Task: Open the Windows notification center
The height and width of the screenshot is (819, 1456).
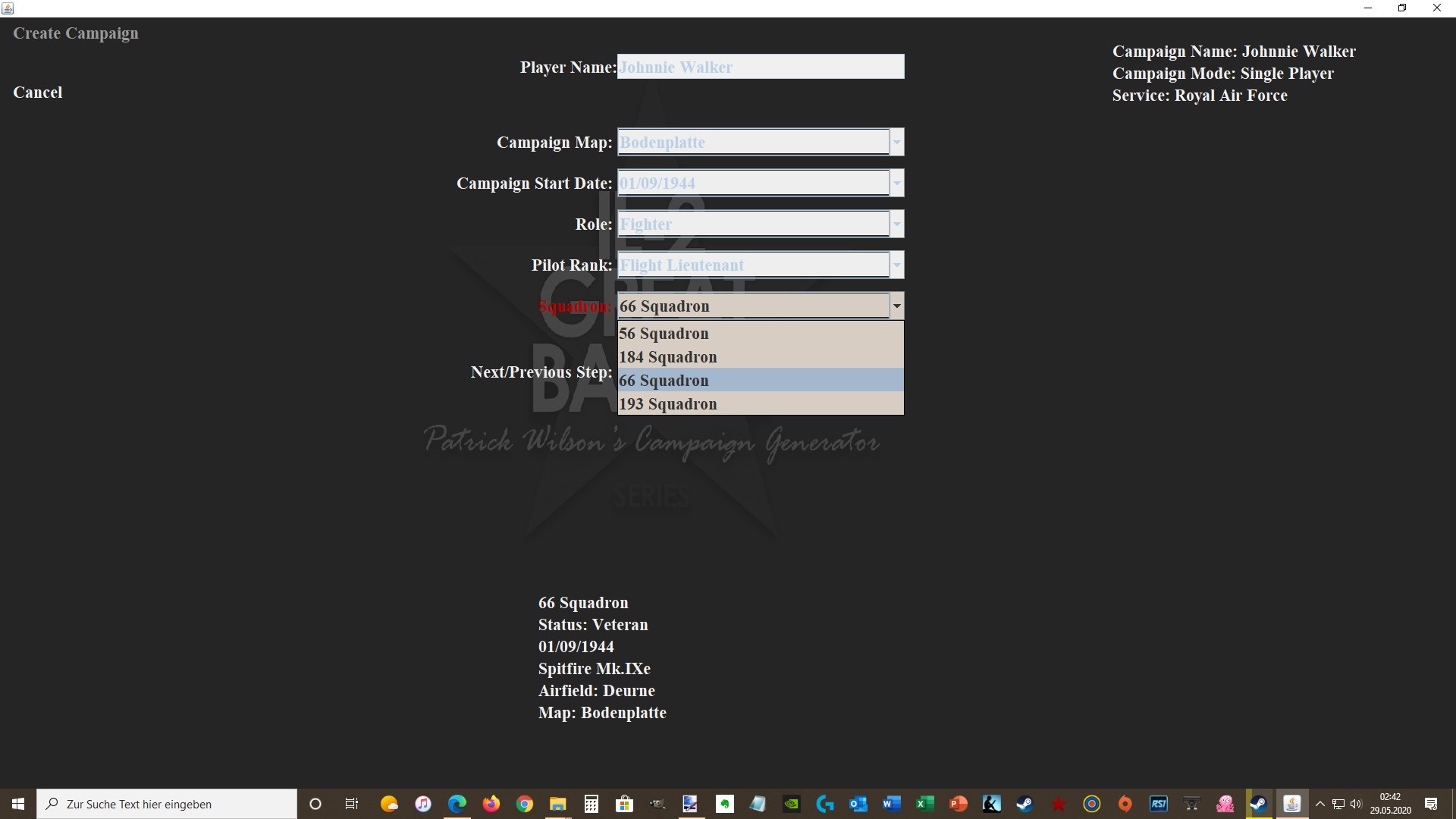Action: (1431, 804)
